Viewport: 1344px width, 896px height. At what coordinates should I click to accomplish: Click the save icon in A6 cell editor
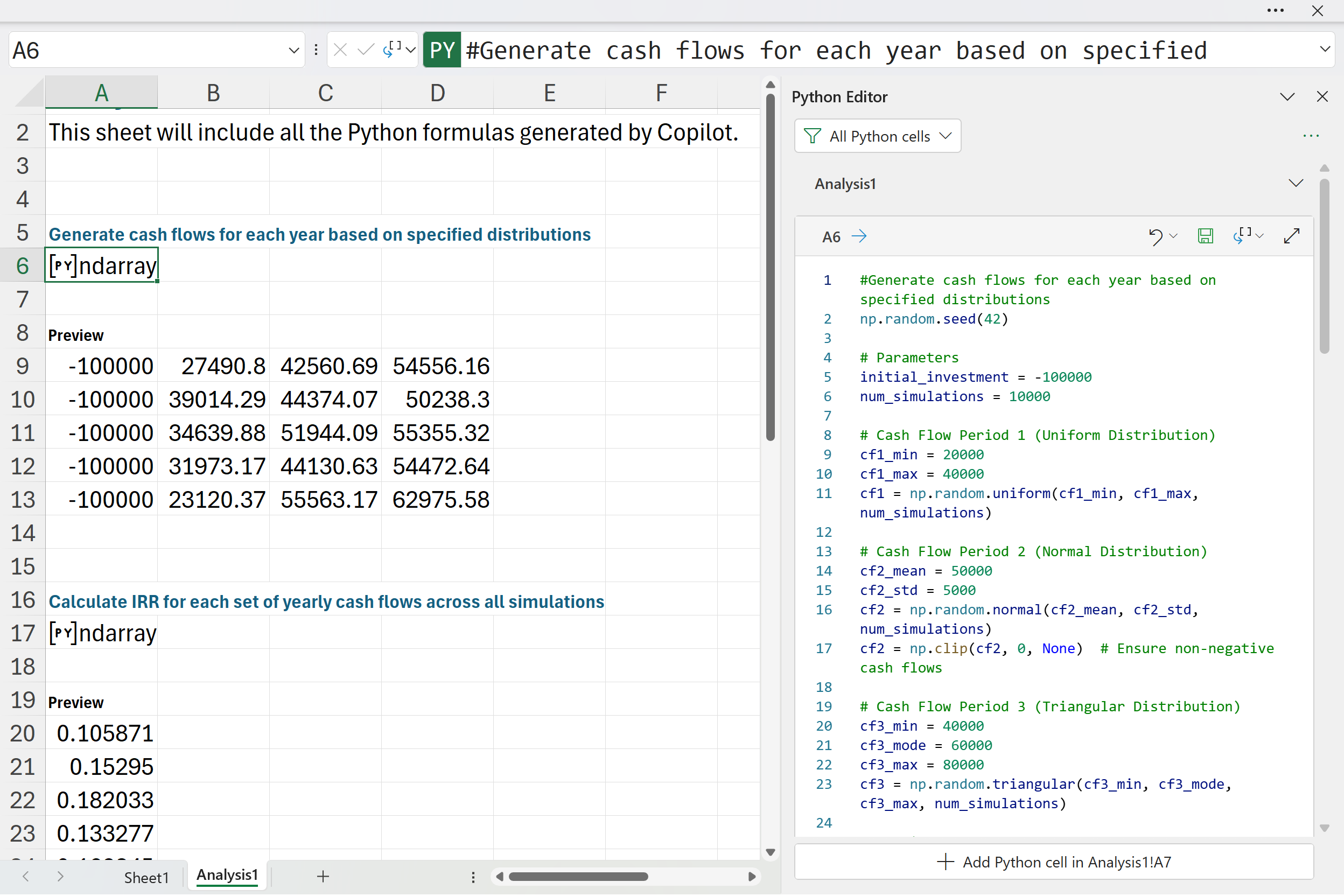pos(1205,236)
